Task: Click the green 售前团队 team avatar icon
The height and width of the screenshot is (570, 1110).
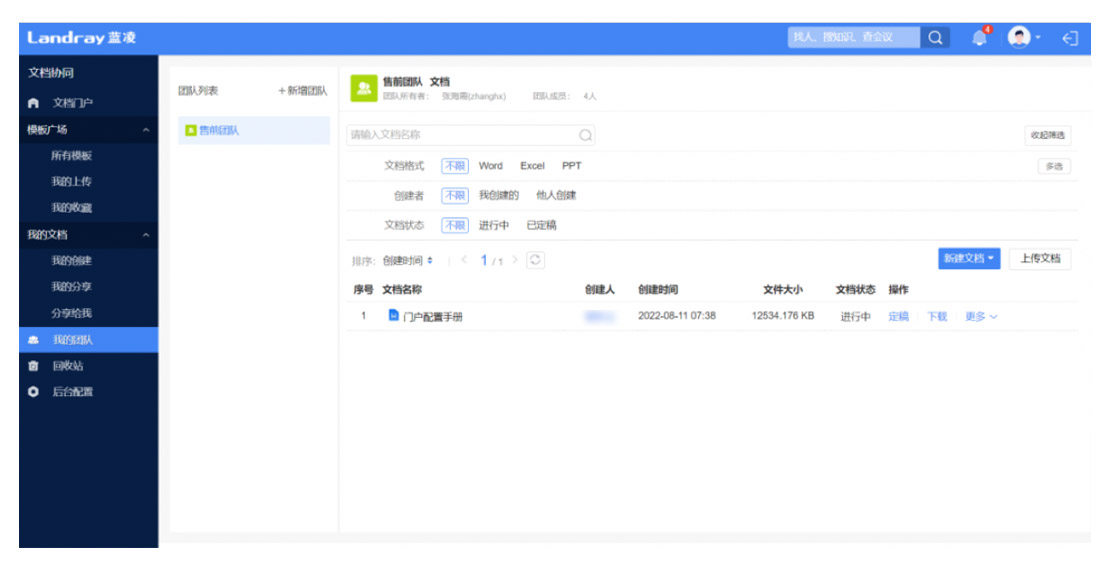Action: click(x=363, y=89)
